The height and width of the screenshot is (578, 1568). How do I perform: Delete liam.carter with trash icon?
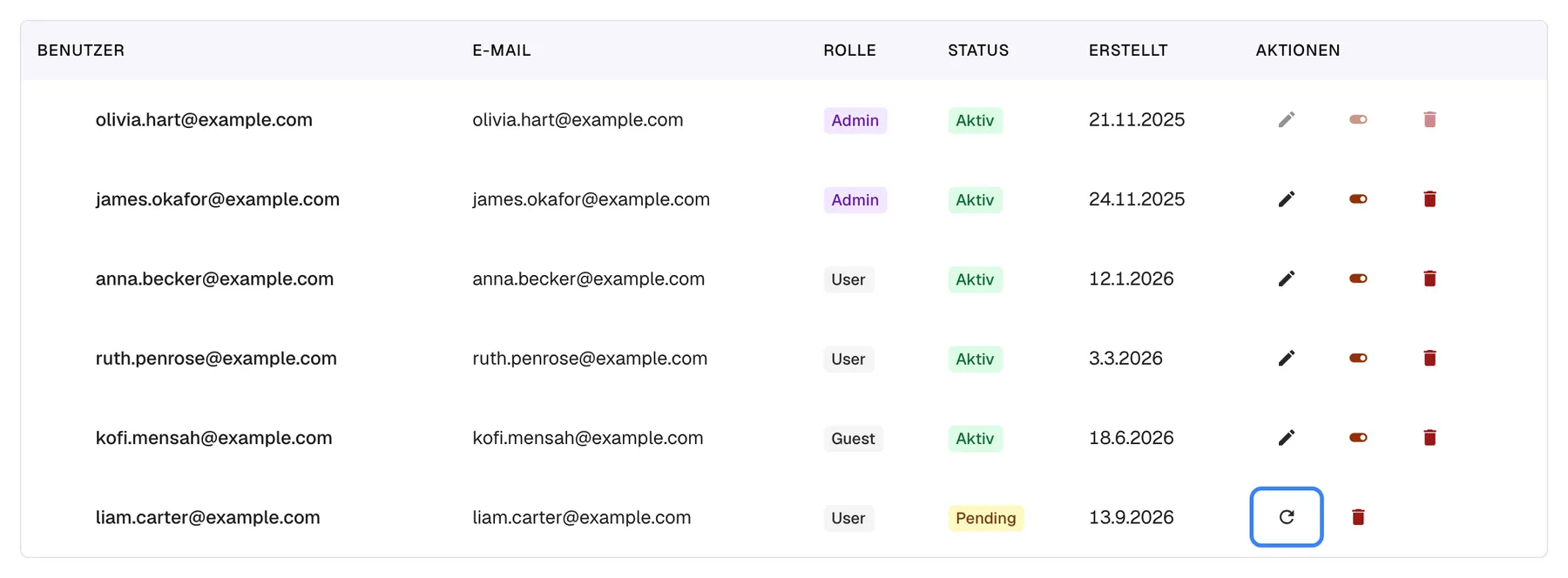click(1358, 517)
